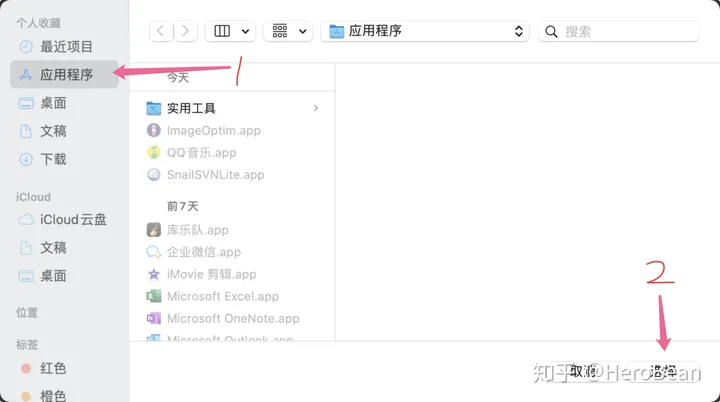Click the 搜索 search field

click(618, 31)
